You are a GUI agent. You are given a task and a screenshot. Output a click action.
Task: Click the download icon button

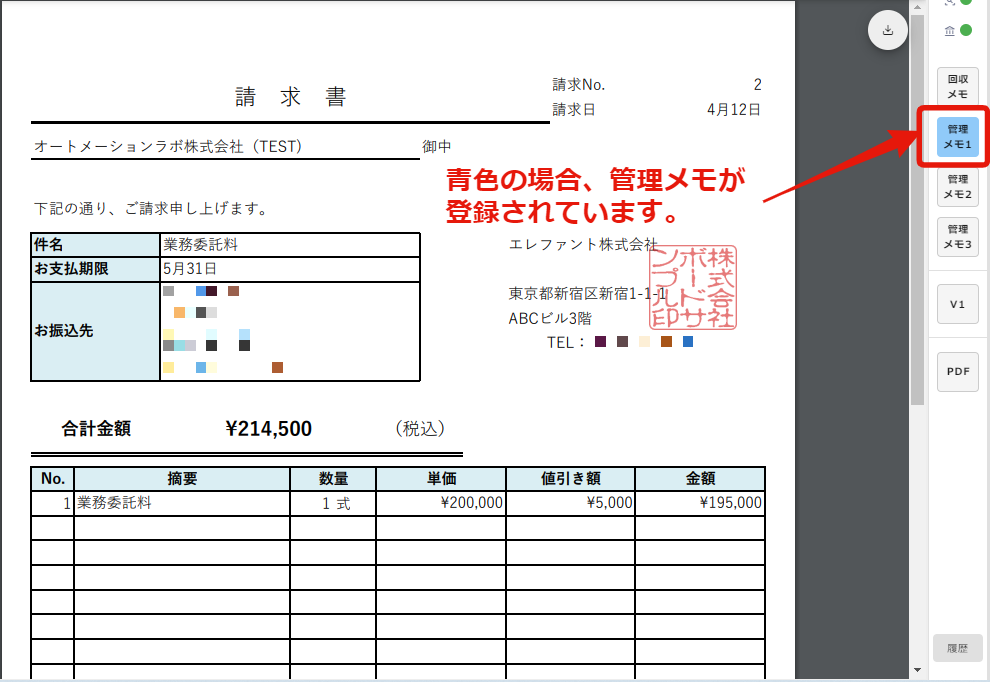tap(888, 30)
